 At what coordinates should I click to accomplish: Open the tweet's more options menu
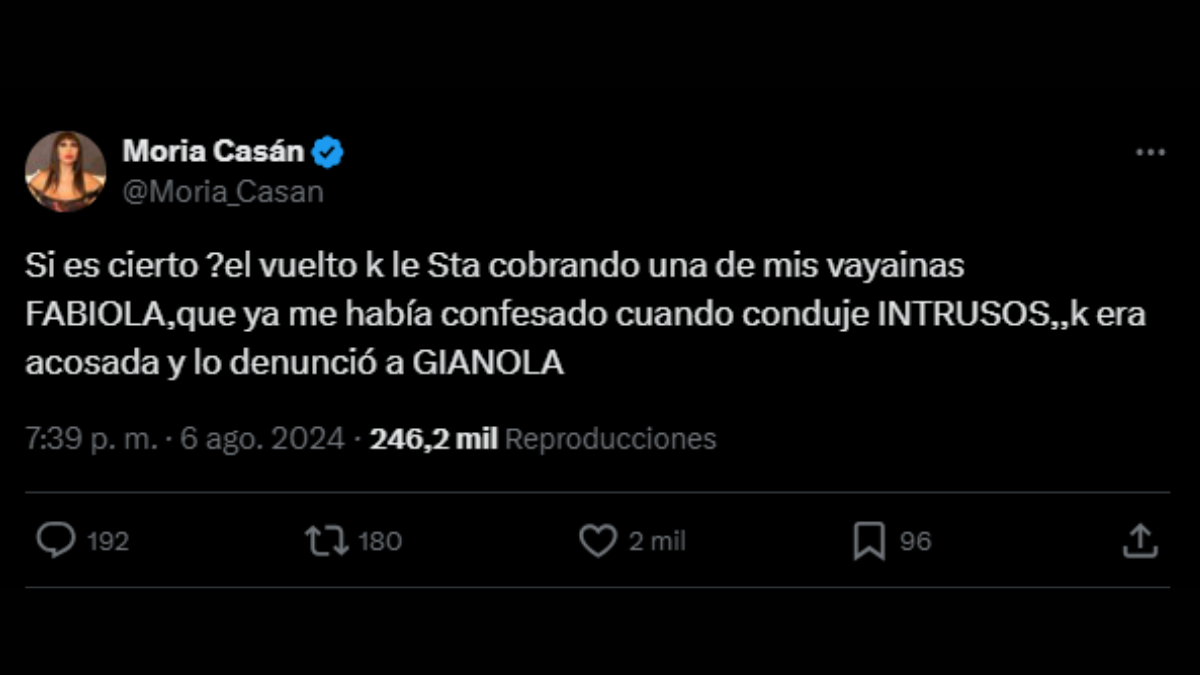point(1151,152)
